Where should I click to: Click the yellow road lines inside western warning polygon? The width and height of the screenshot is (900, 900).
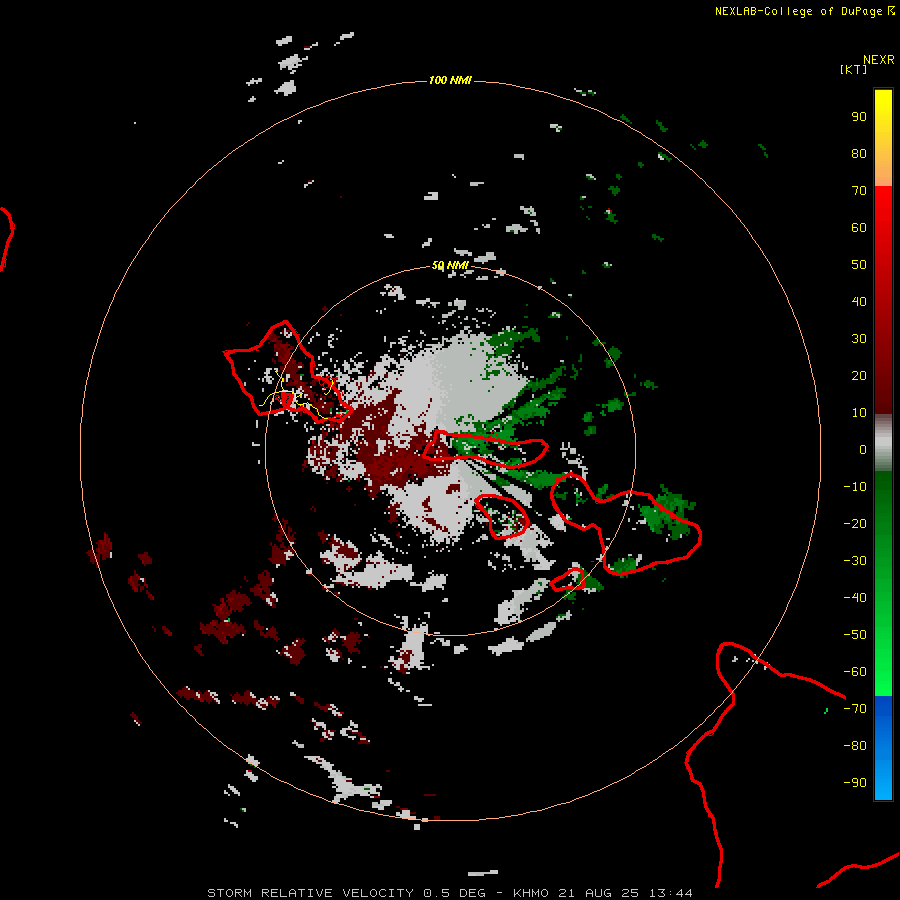(296, 396)
